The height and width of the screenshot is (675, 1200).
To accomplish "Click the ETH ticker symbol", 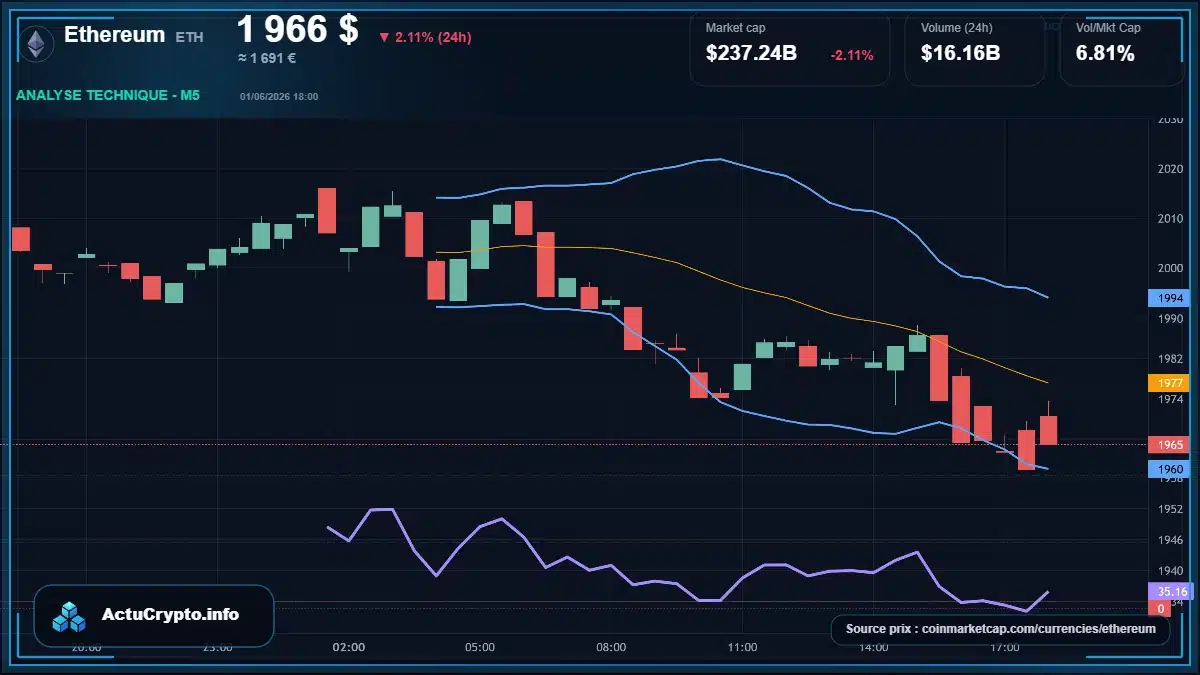I will pyautogui.click(x=189, y=37).
